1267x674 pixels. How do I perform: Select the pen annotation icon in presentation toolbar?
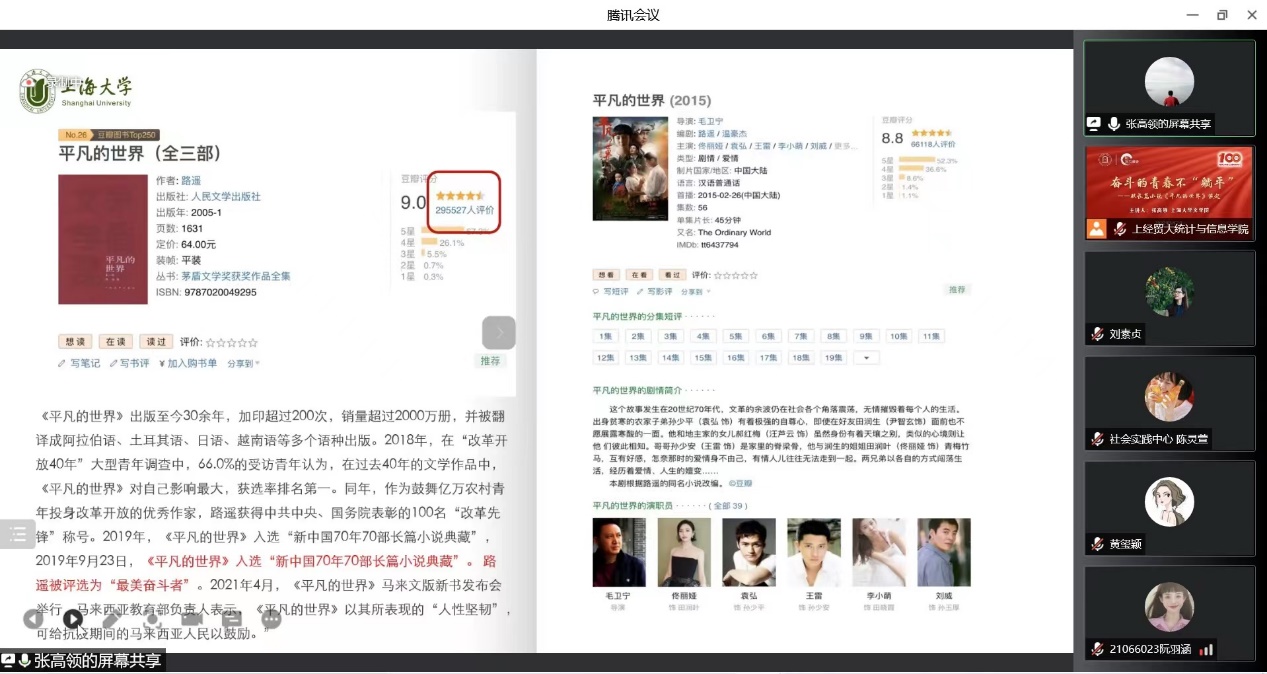pyautogui.click(x=112, y=619)
